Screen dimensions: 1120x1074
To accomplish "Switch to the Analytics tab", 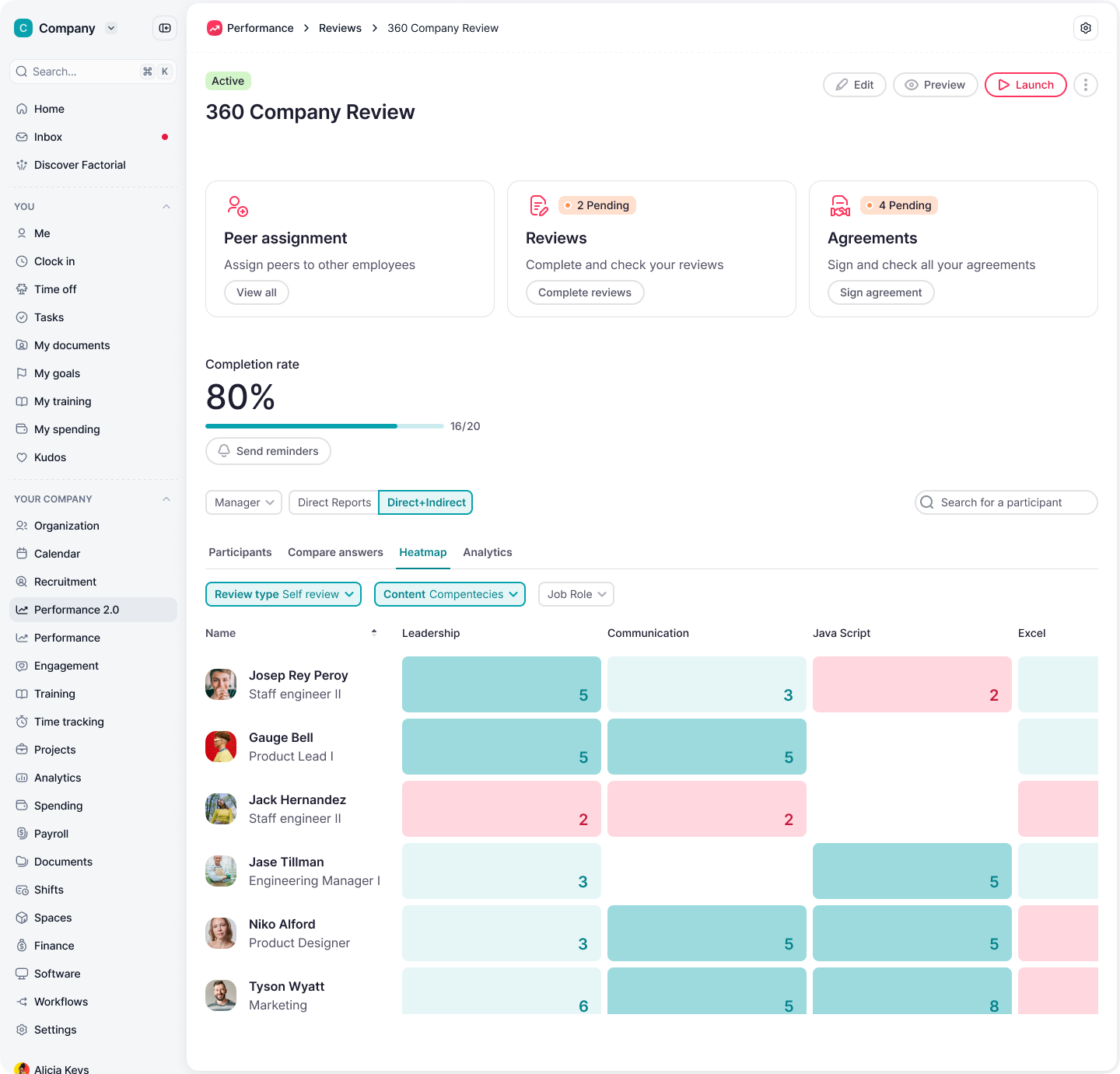I will pyautogui.click(x=487, y=552).
